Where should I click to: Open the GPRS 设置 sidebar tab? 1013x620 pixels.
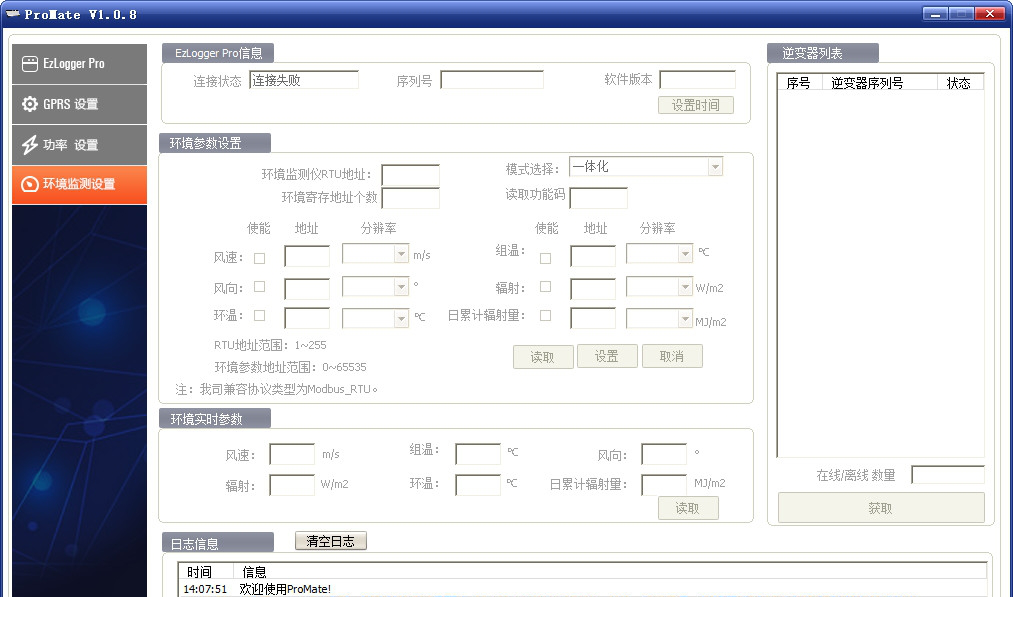point(79,104)
